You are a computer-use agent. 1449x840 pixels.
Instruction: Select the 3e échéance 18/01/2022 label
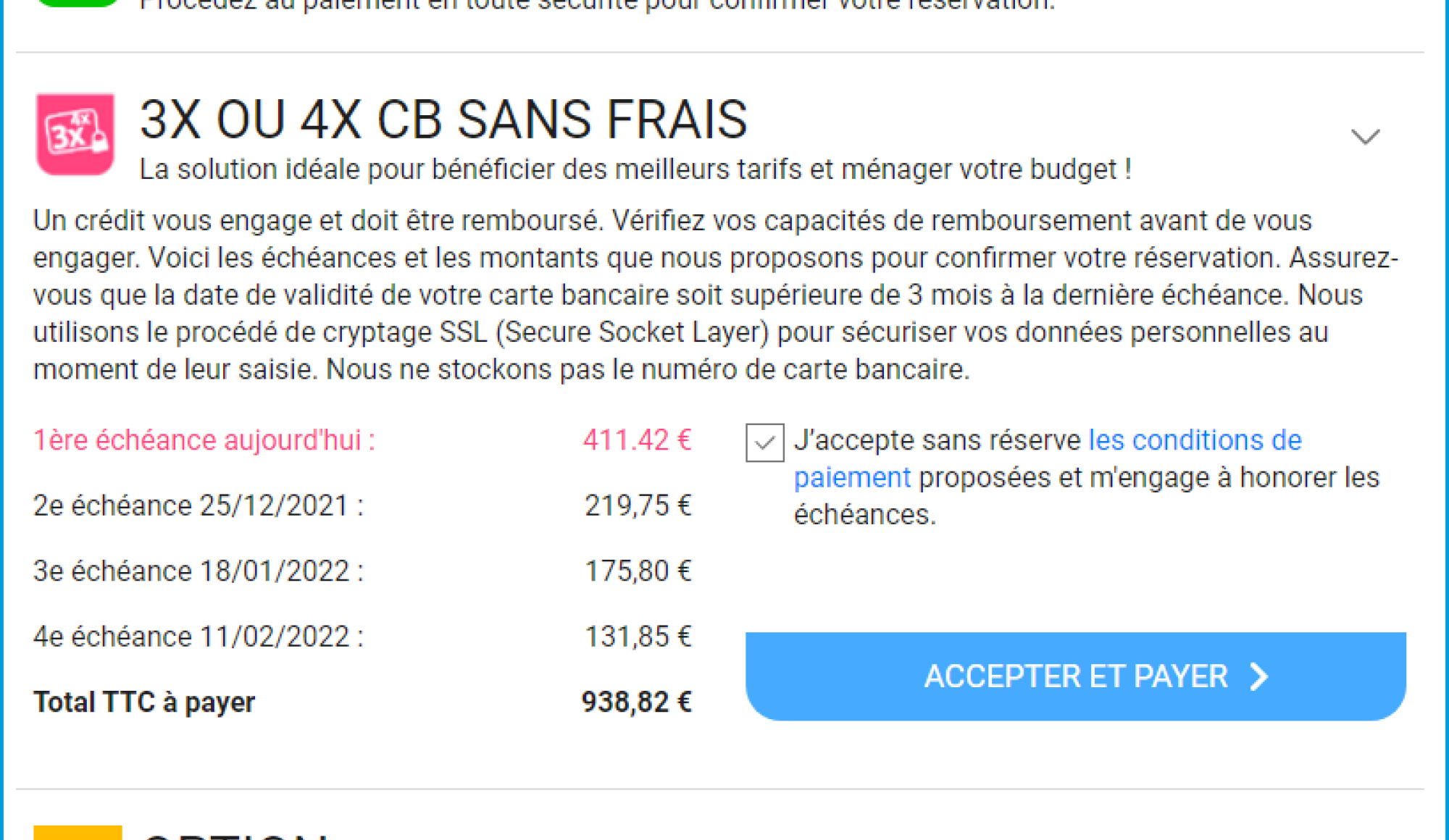[199, 571]
